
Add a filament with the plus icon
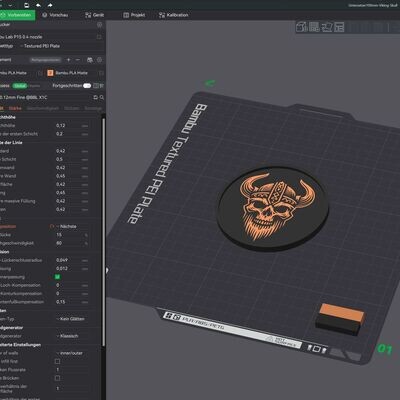pos(69,60)
